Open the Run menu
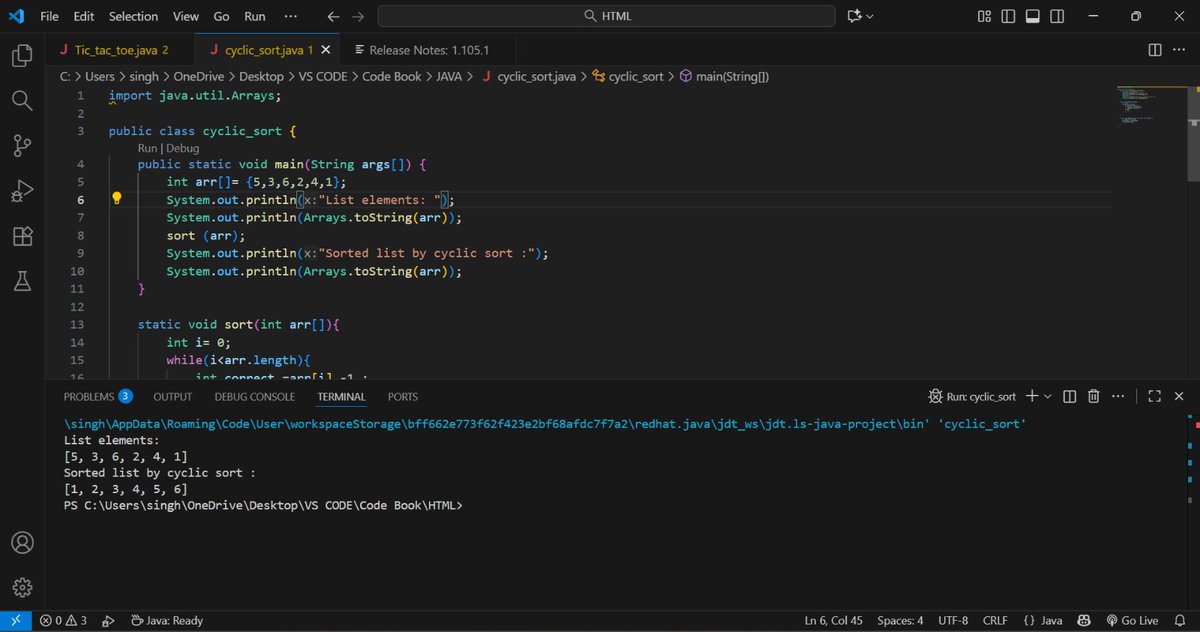The height and width of the screenshot is (632, 1200). click(x=255, y=16)
